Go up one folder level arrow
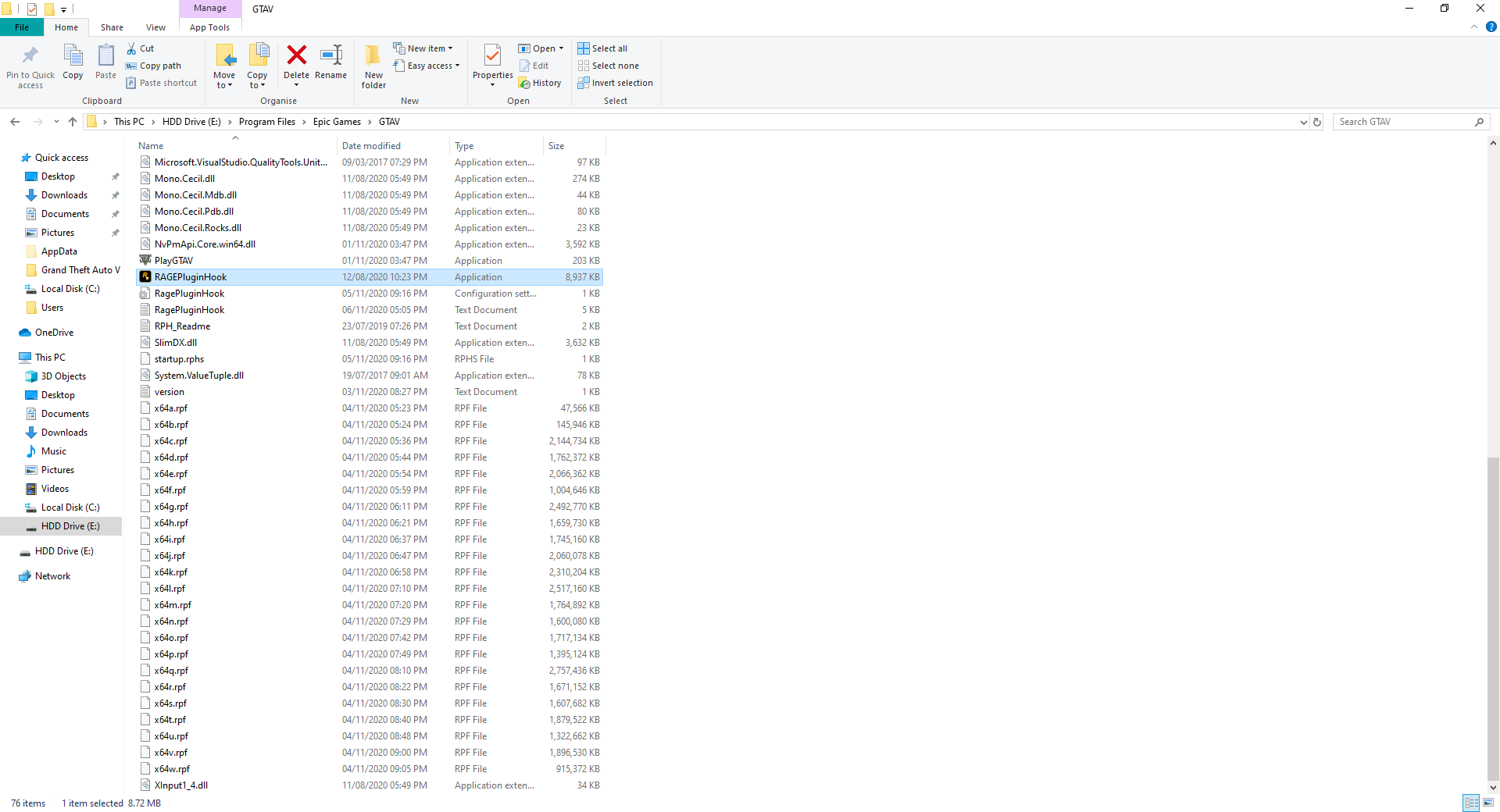 (x=73, y=122)
